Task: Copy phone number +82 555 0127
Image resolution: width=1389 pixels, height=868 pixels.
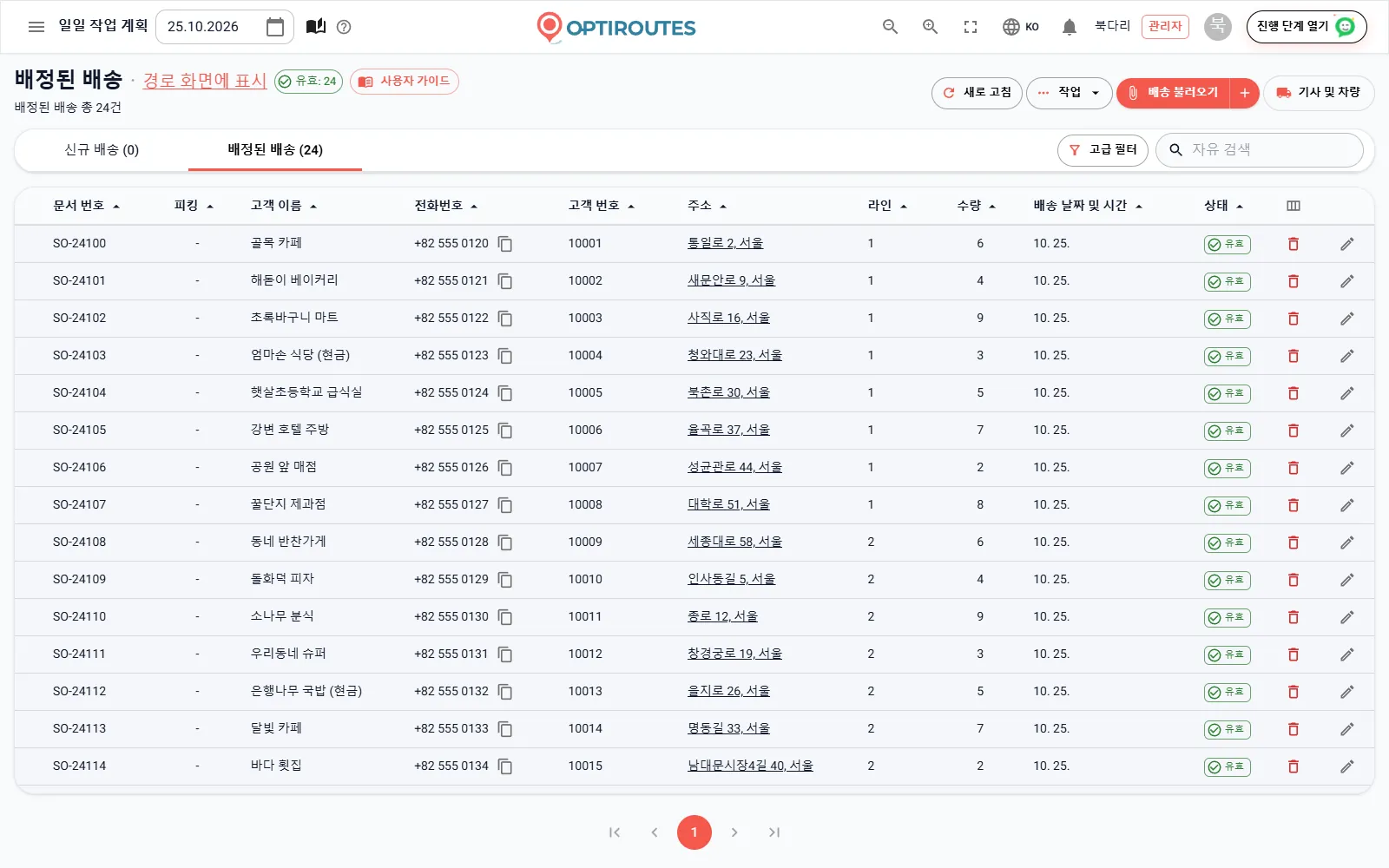Action: [x=505, y=505]
